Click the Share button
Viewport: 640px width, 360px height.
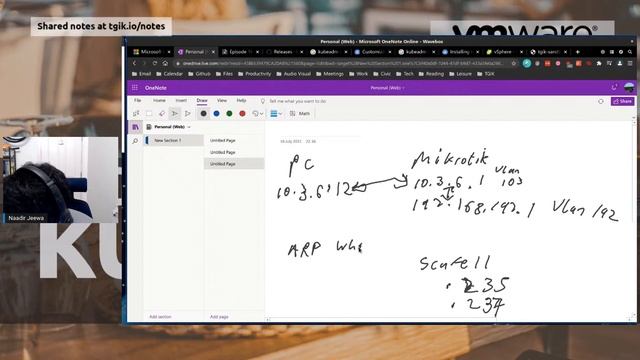coord(622,101)
